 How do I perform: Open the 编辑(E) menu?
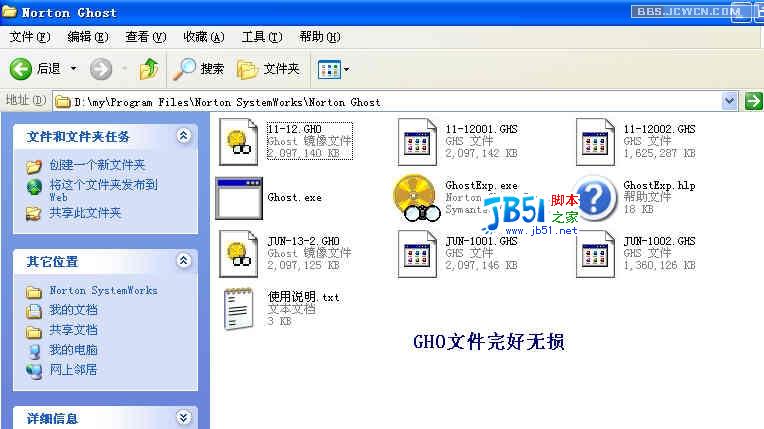tap(88, 37)
